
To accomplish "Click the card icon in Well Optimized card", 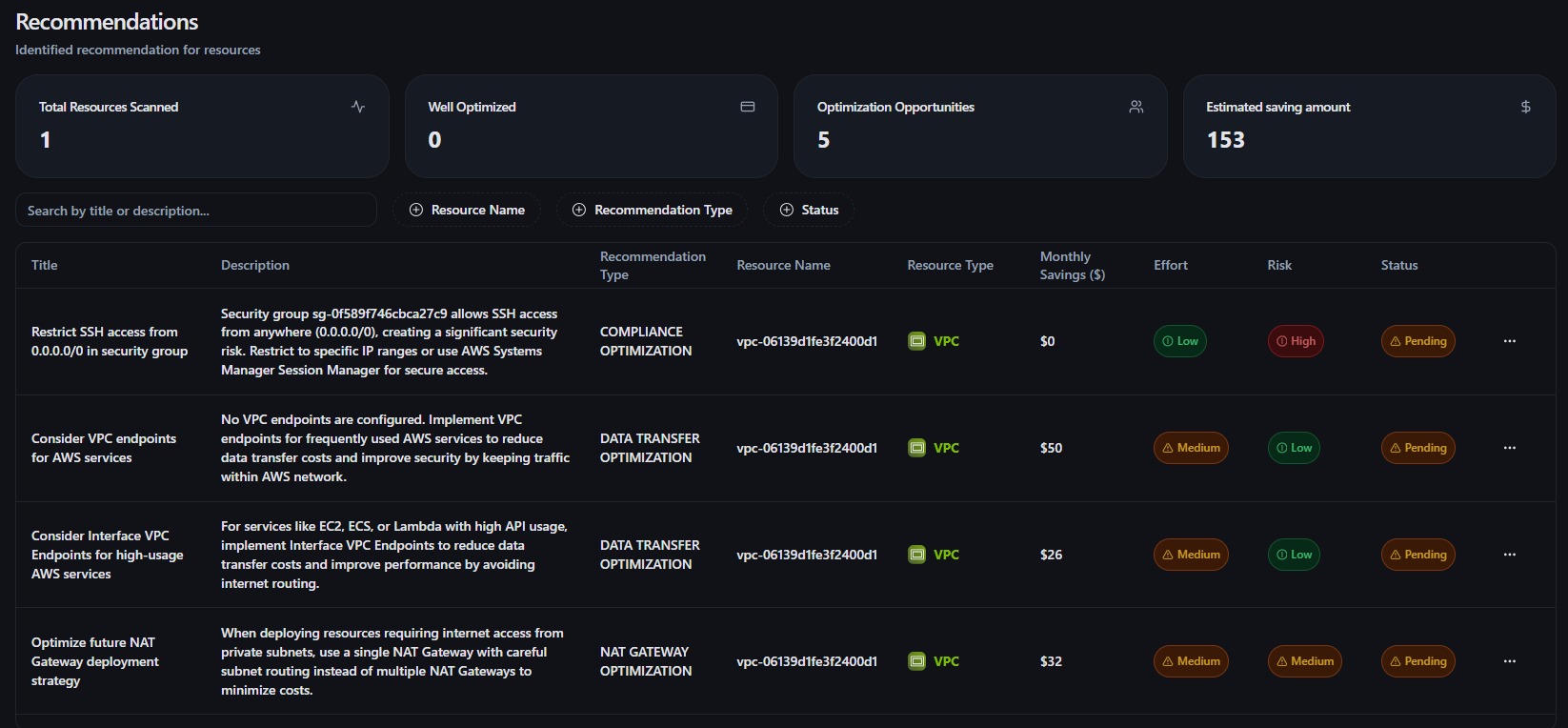I will pyautogui.click(x=748, y=107).
